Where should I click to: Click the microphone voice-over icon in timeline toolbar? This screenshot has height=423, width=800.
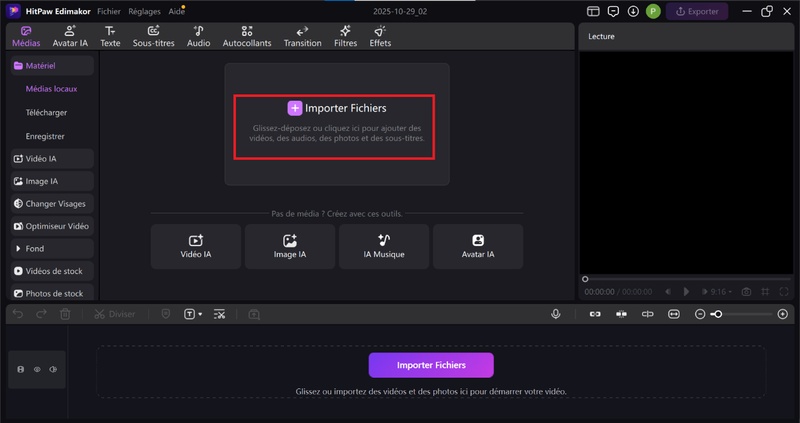555,314
